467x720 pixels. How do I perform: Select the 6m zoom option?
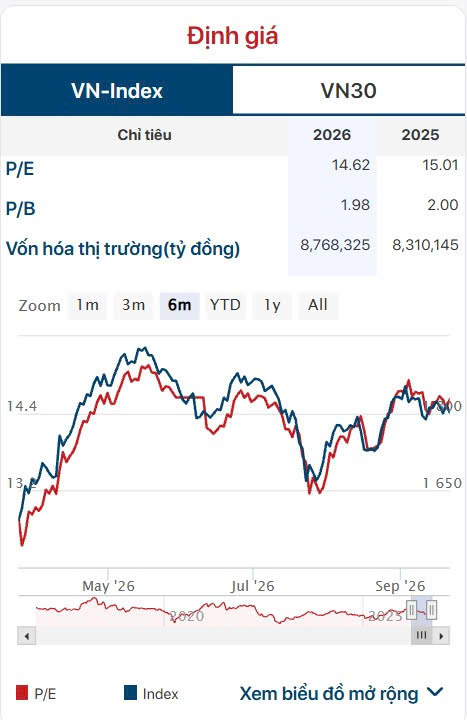(180, 305)
